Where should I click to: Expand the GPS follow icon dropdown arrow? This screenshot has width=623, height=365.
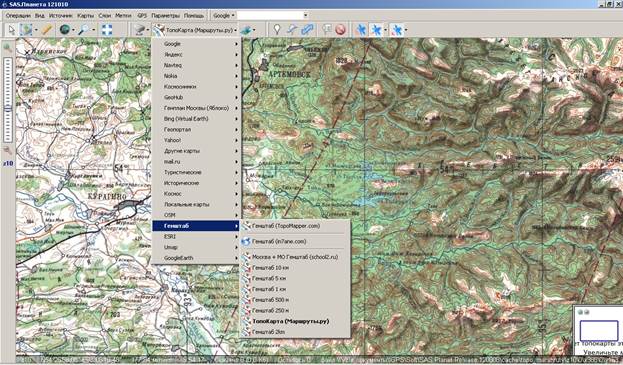click(x=406, y=30)
